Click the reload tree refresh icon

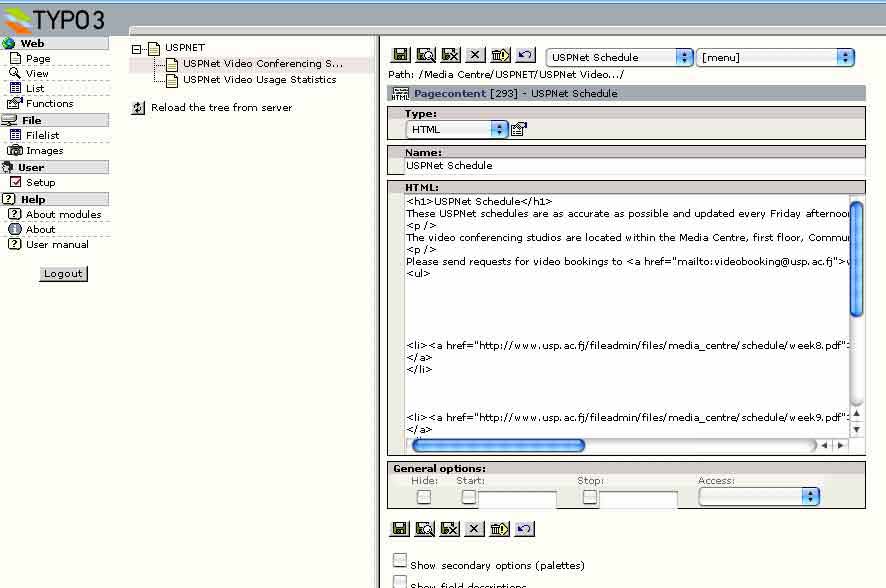(x=138, y=108)
